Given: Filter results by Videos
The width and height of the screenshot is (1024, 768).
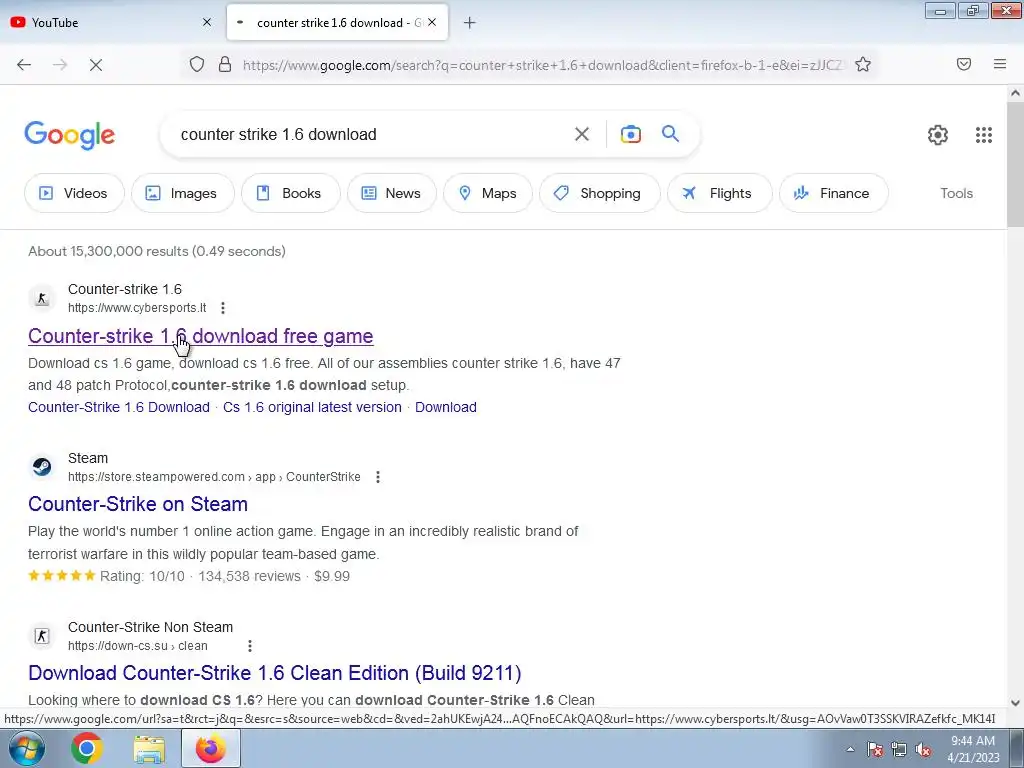Looking at the screenshot, I should click(74, 193).
